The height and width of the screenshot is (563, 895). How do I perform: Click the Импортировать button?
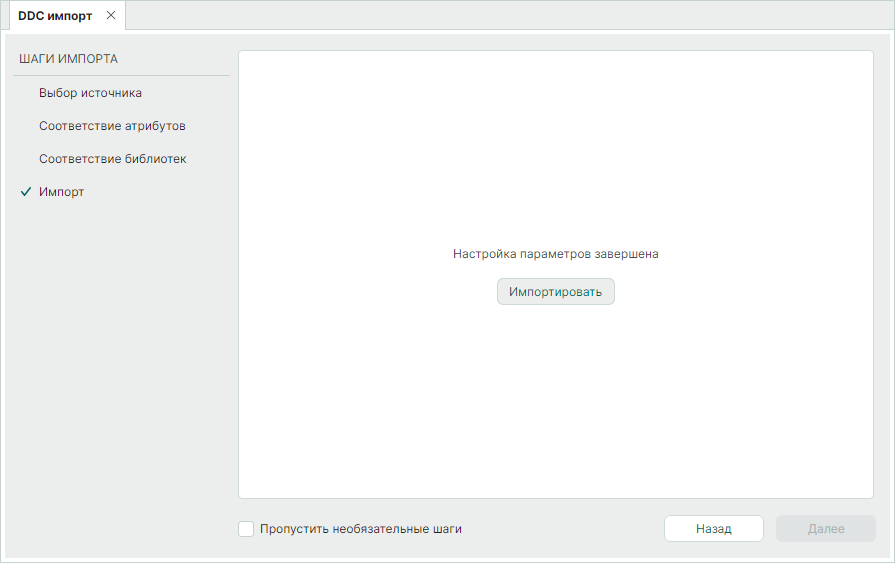pyautogui.click(x=555, y=292)
